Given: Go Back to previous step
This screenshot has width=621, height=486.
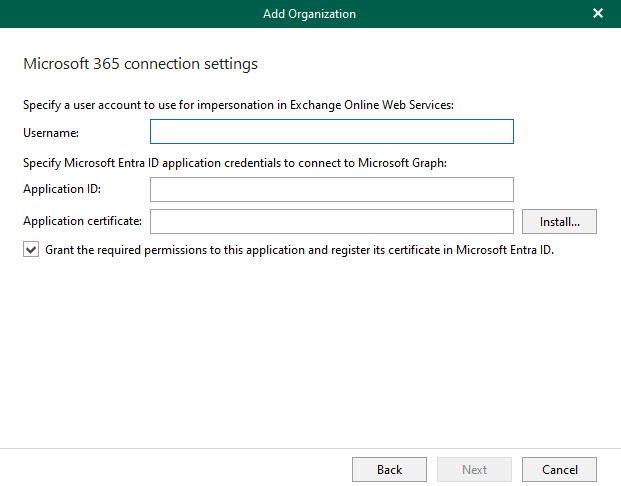Looking at the screenshot, I should coord(389,469).
